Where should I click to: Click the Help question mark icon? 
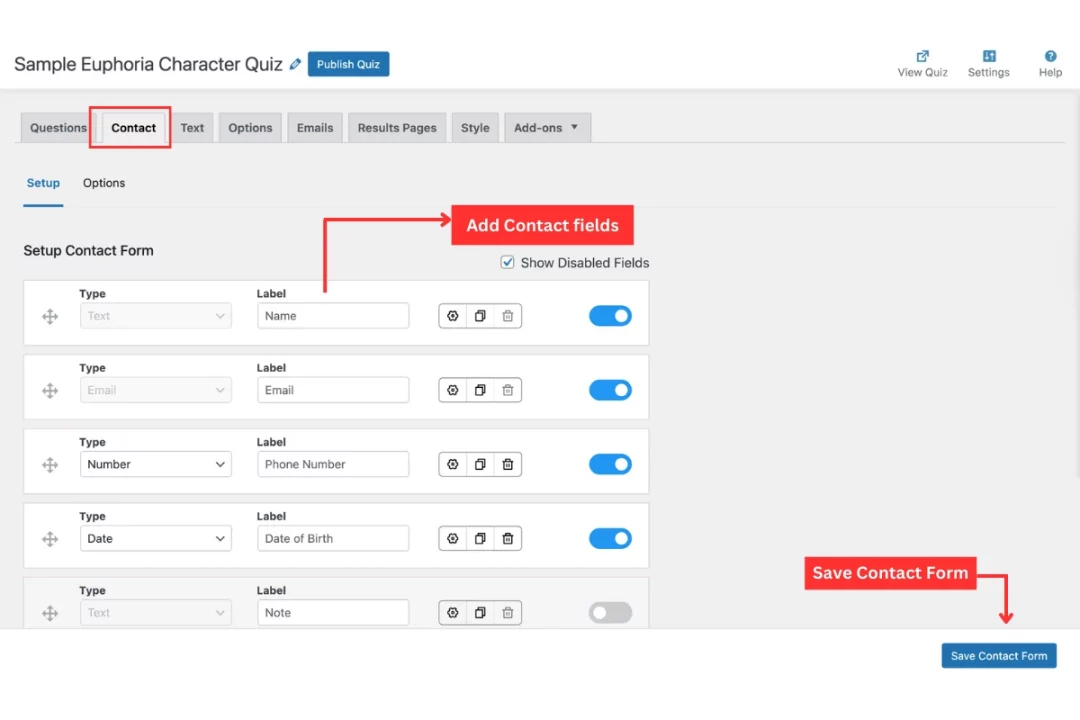click(x=1050, y=56)
